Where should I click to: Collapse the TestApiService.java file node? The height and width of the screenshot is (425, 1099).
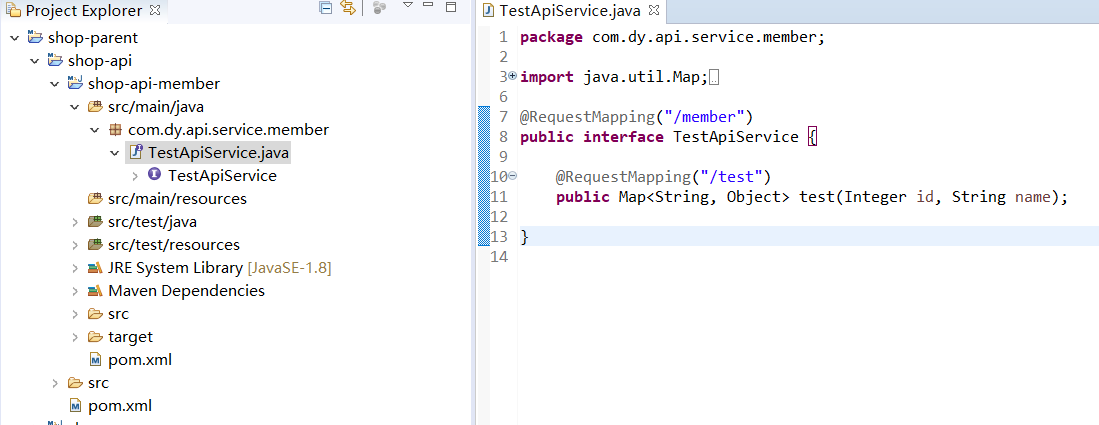115,153
